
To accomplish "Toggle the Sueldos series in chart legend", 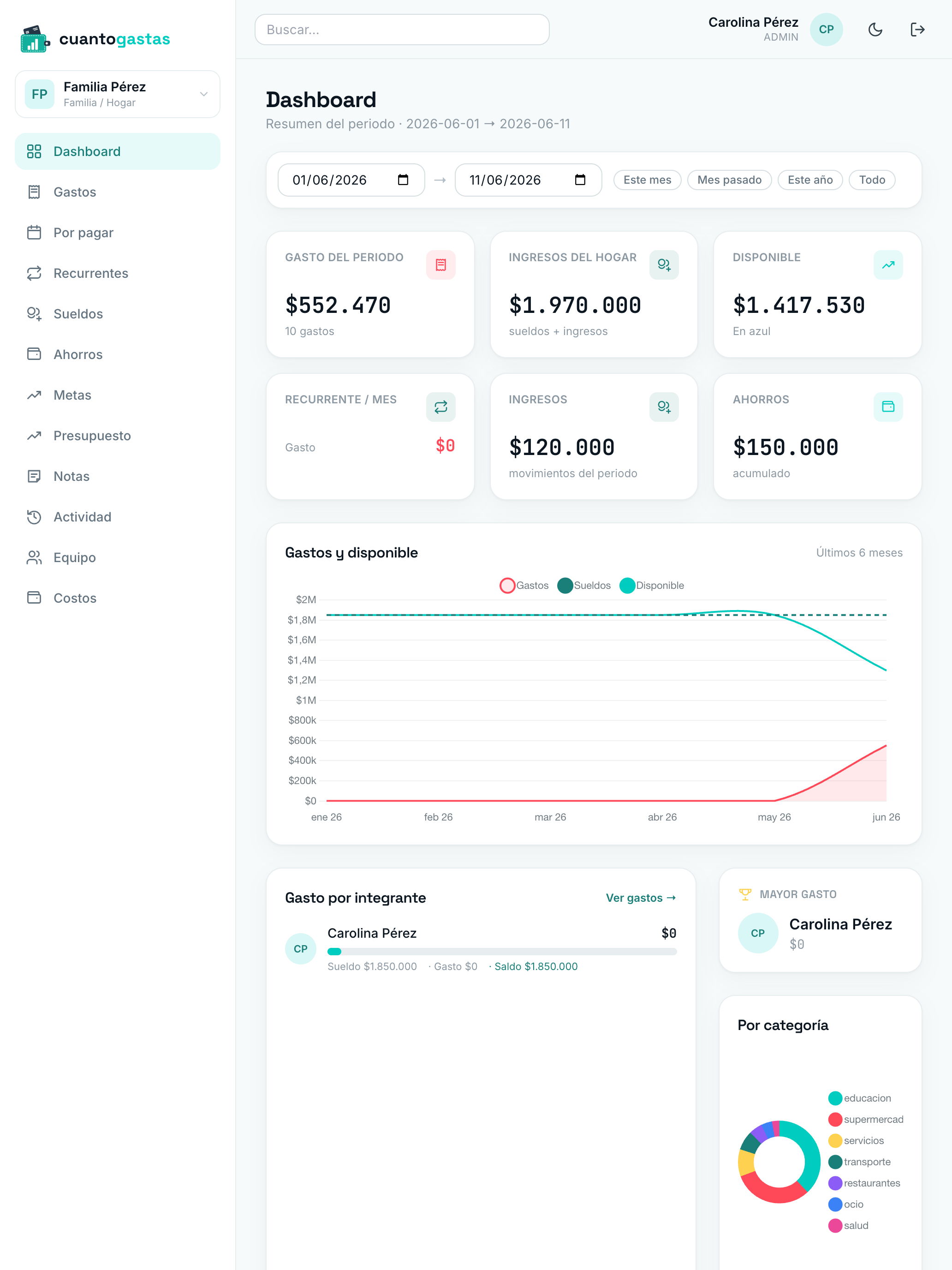I will pos(583,585).
